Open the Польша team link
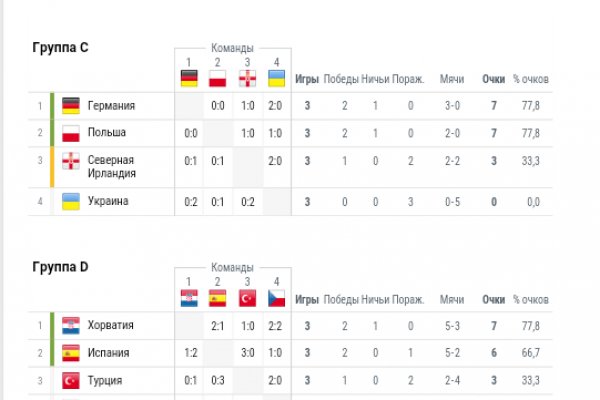This screenshot has width=600, height=400. 108,132
